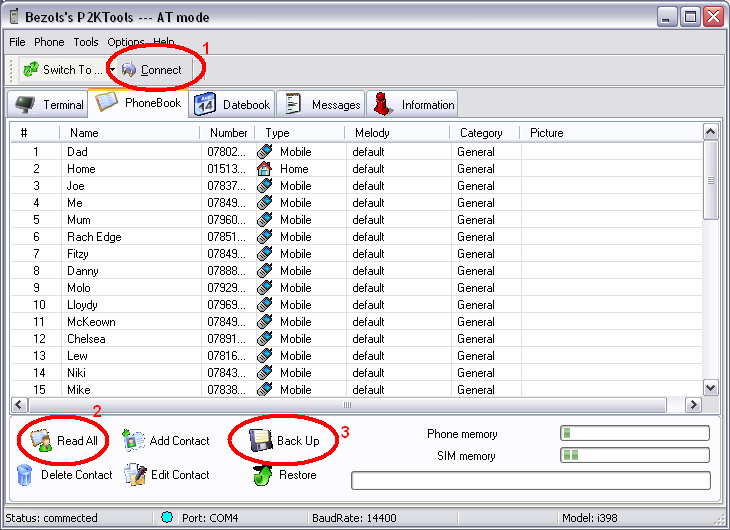Click the green Restore arrow icon
Image resolution: width=730 pixels, height=530 pixels.
(x=263, y=475)
